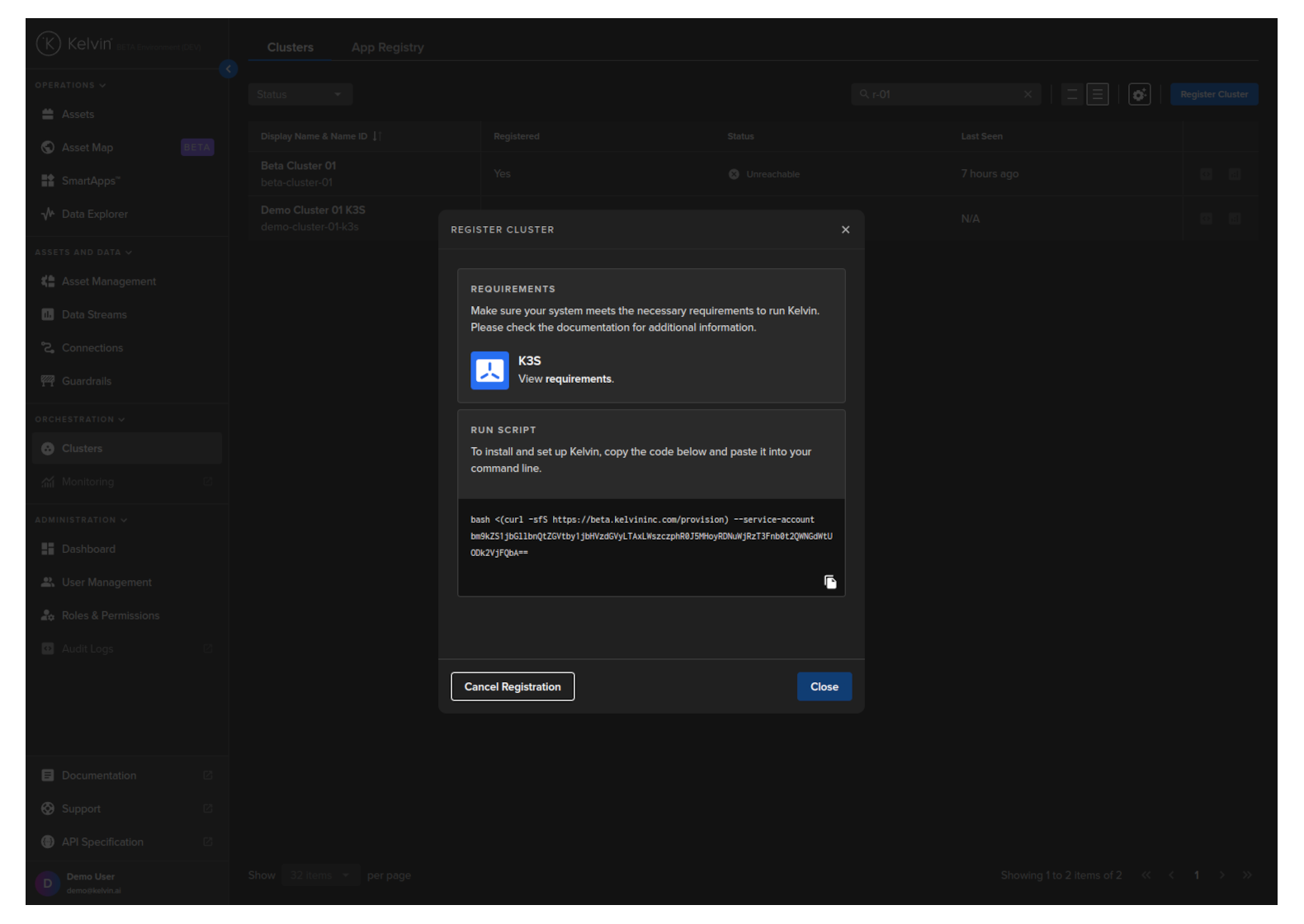This screenshot has width=1304, height=924.
Task: Close the Register Cluster dialog with X
Action: (x=845, y=230)
